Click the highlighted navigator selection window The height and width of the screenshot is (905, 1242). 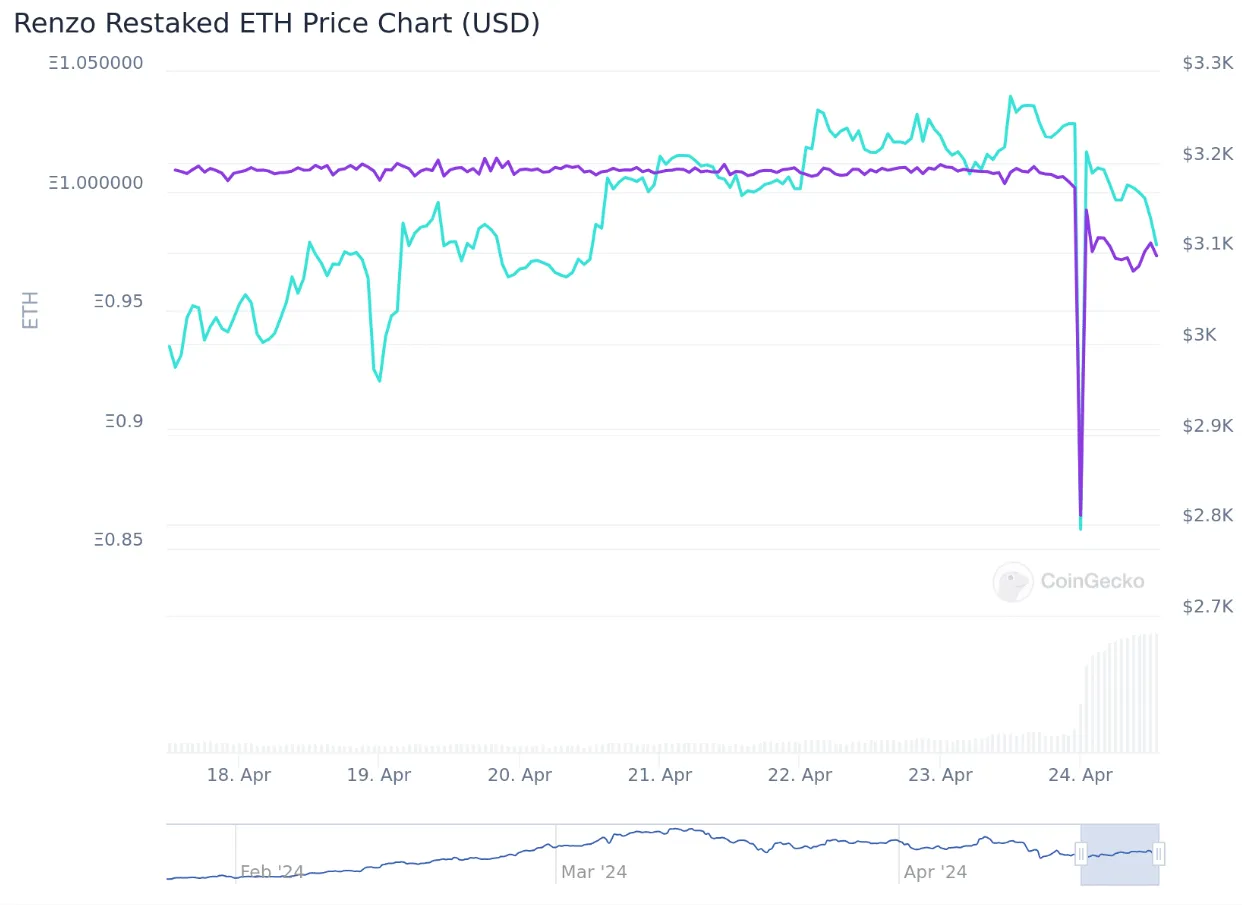pyautogui.click(x=1120, y=854)
